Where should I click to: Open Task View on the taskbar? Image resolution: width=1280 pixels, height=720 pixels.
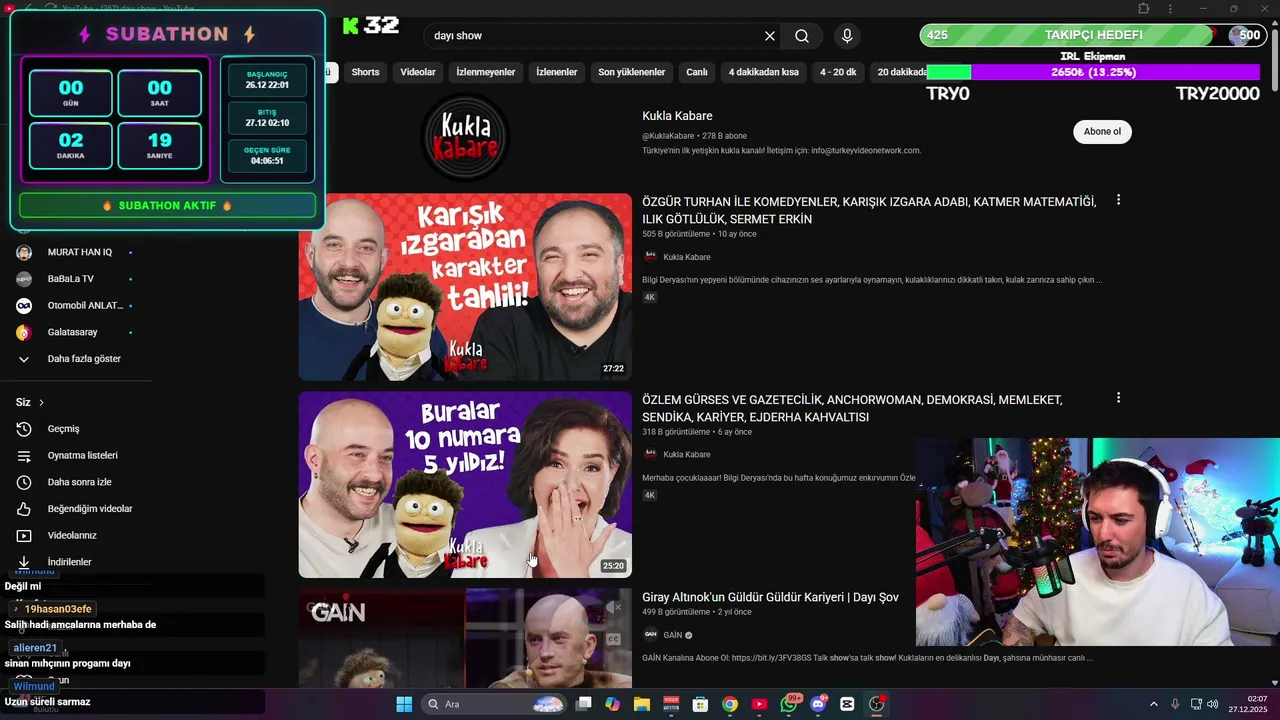(584, 704)
